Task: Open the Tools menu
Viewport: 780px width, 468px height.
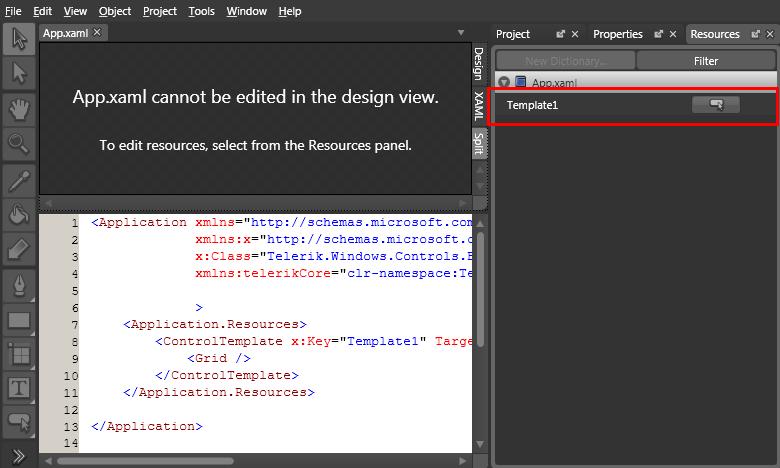Action: click(201, 11)
